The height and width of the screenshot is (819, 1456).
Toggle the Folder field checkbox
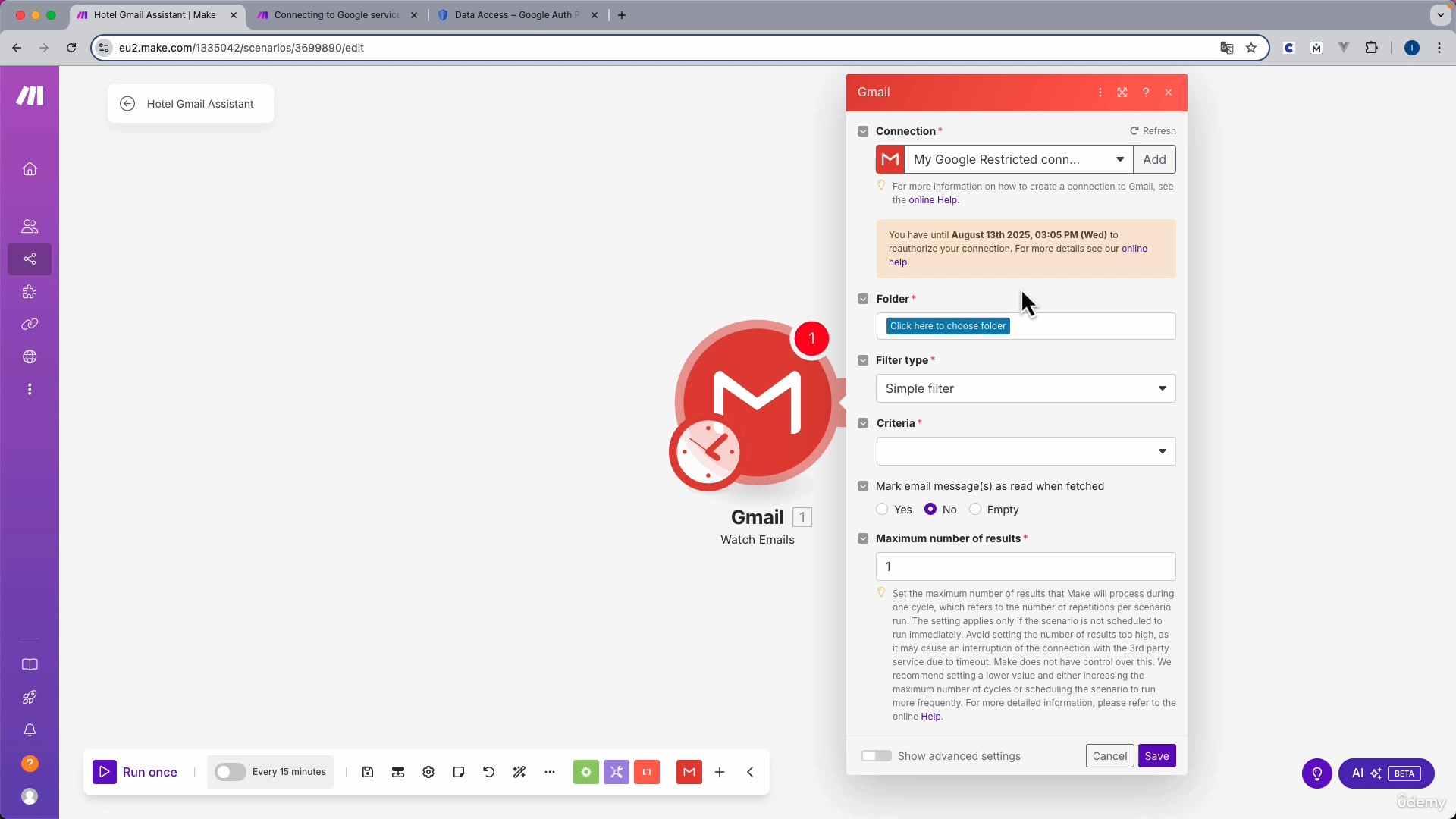coord(863,299)
